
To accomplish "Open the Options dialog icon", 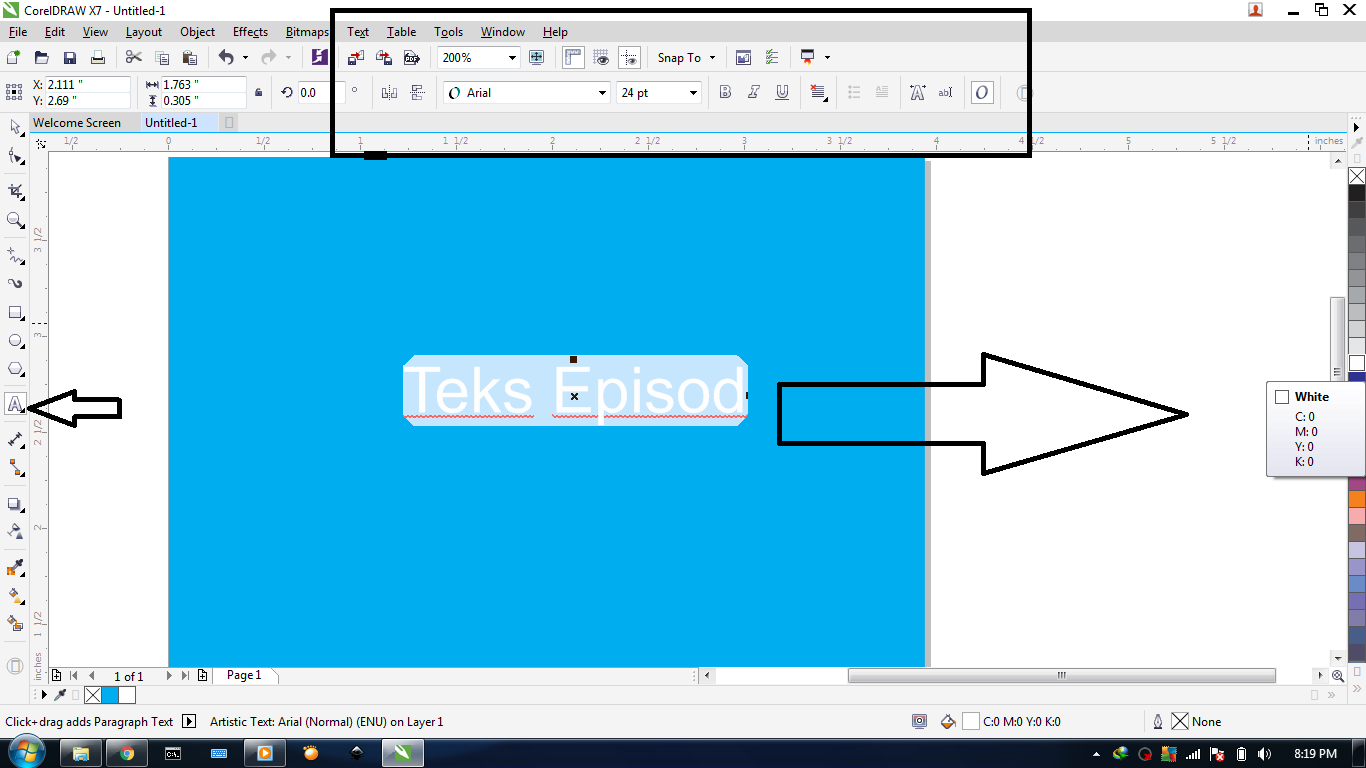I will [772, 58].
